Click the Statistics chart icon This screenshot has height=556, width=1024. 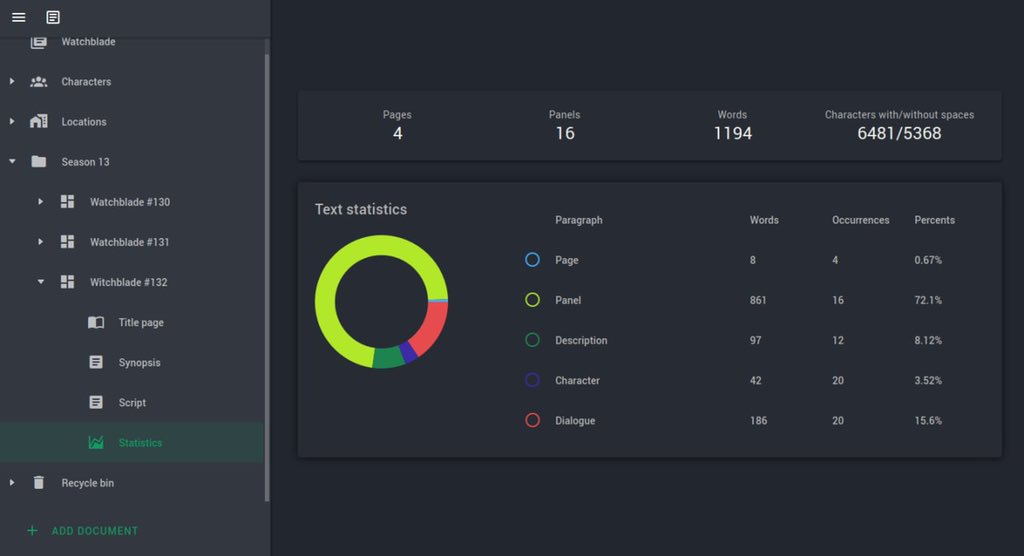point(96,443)
